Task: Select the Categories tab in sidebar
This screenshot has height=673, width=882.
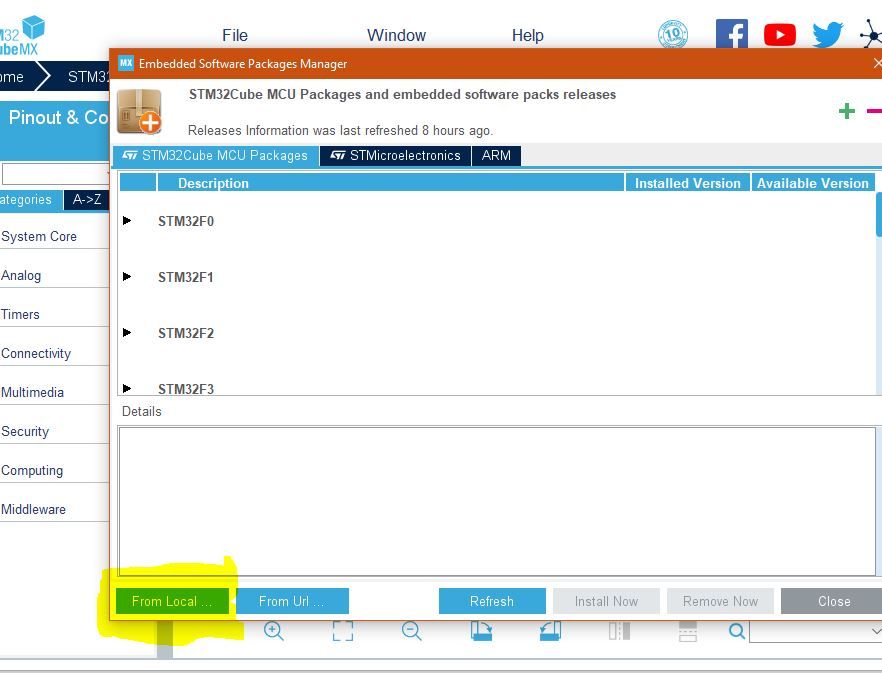Action: point(31,199)
